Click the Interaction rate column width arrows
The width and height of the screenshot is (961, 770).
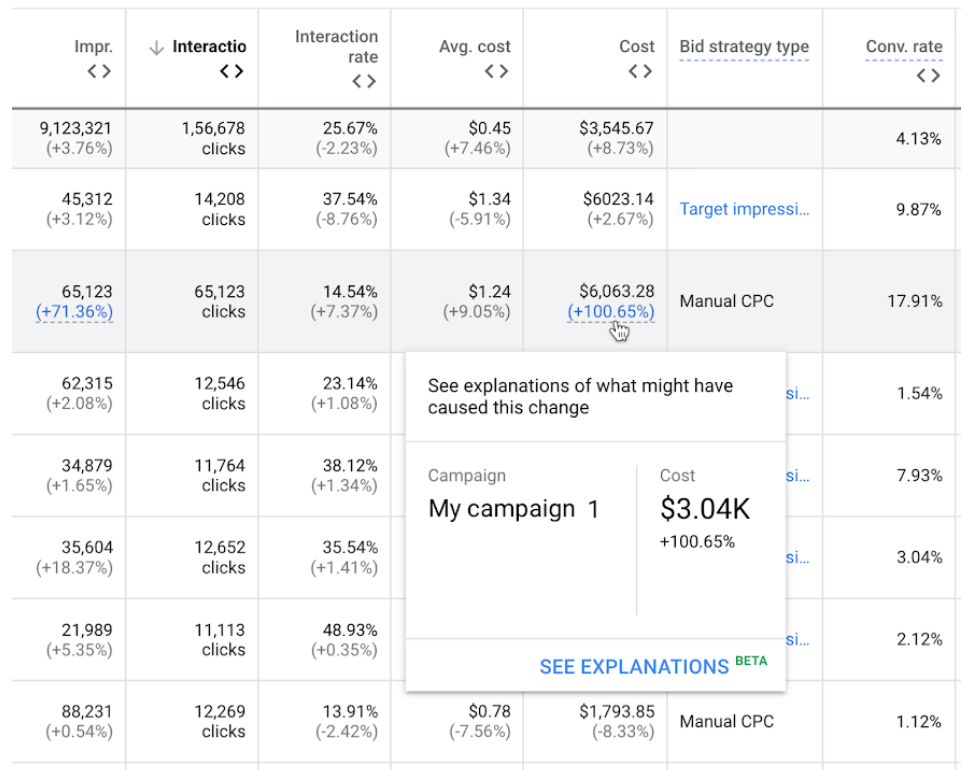[364, 81]
